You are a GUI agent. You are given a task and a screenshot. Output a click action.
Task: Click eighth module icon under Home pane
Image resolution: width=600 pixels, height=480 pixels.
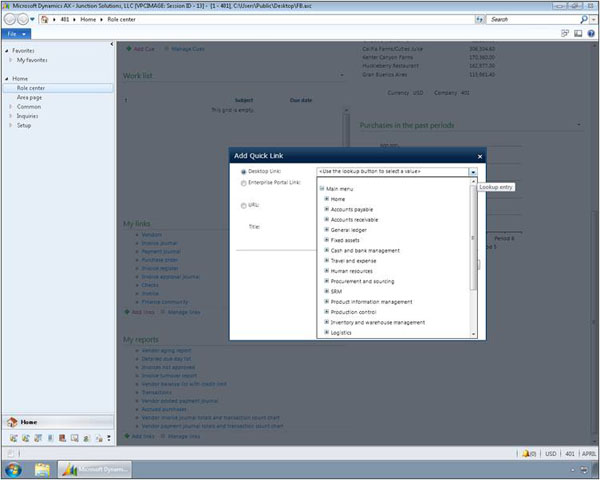(99, 438)
